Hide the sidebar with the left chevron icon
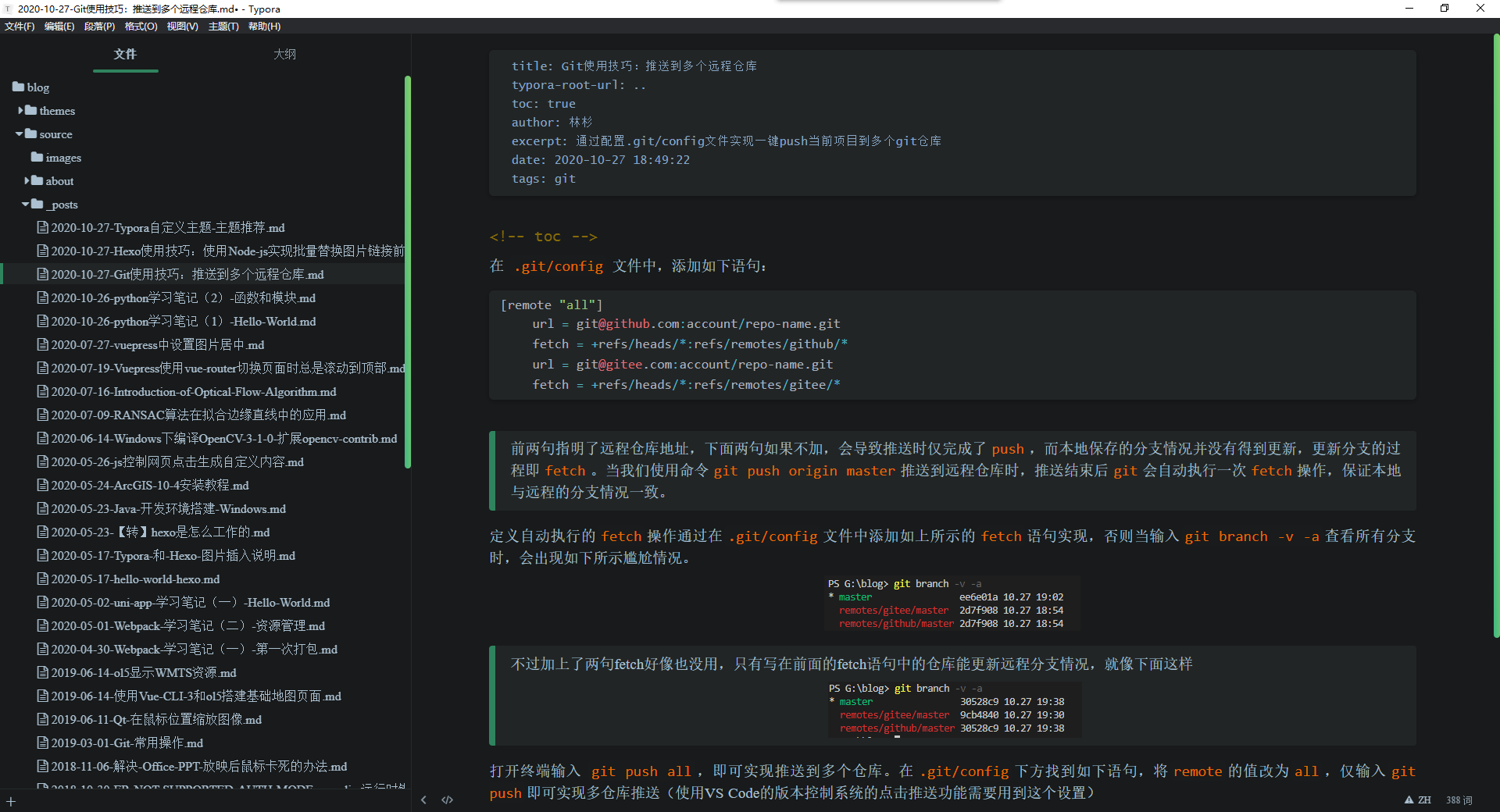Image resolution: width=1500 pixels, height=812 pixels. pyautogui.click(x=423, y=800)
